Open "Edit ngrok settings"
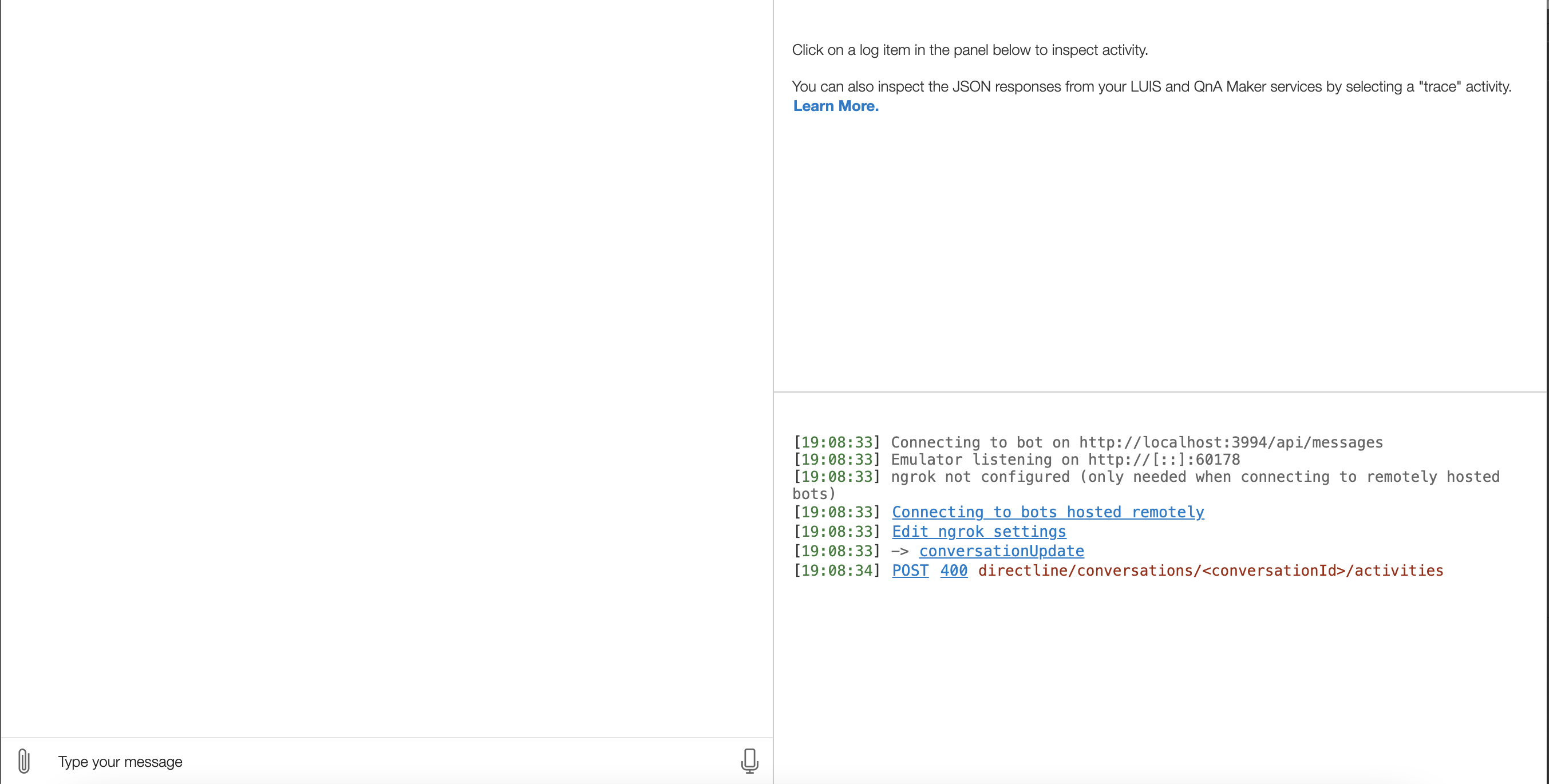The width and height of the screenshot is (1549, 784). [978, 532]
